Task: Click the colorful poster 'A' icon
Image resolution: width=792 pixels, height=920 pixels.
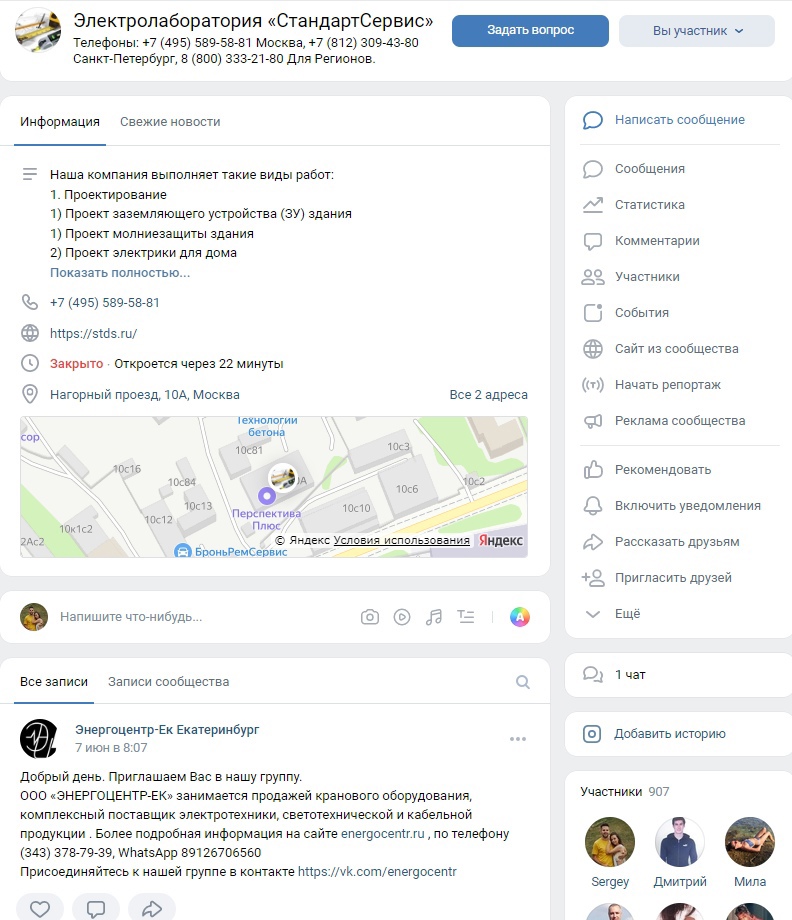Action: [520, 617]
